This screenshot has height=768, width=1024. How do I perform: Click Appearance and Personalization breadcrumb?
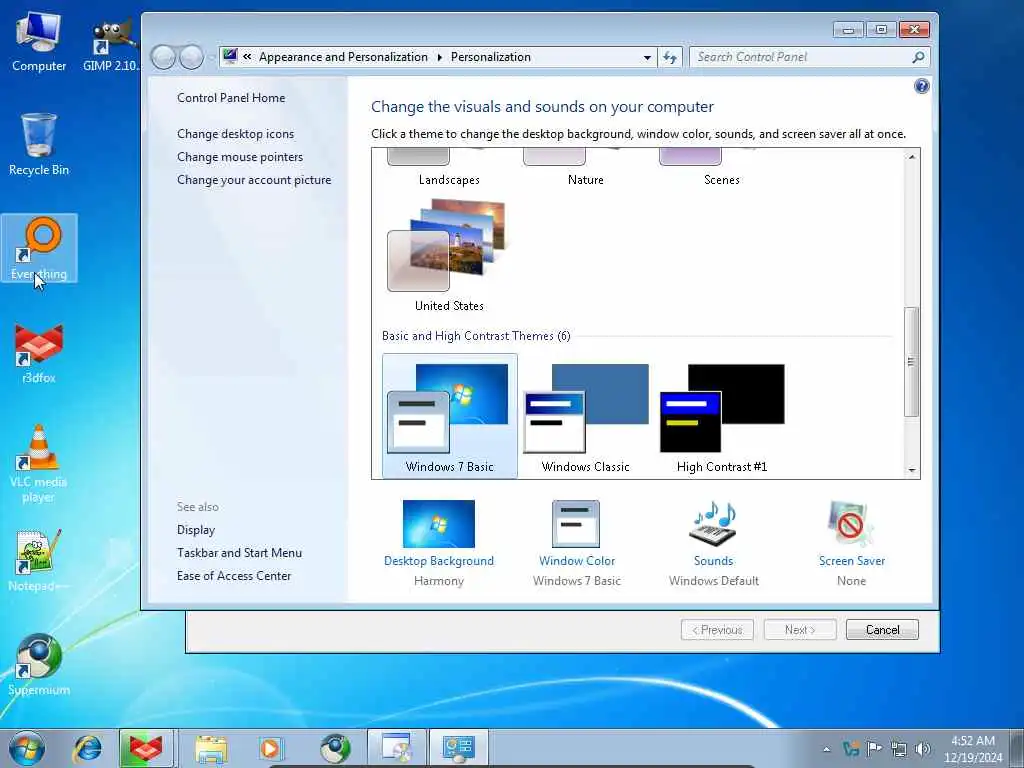(343, 57)
